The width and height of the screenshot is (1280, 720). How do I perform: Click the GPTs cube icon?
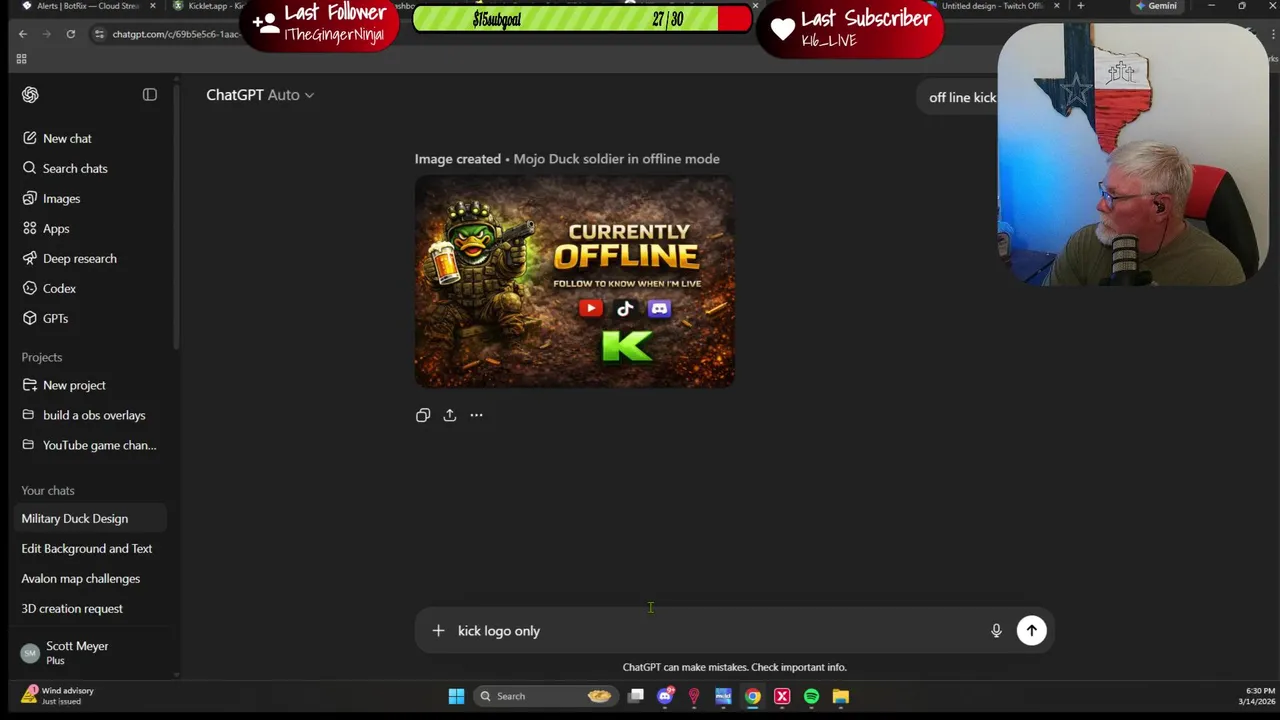click(x=28, y=318)
